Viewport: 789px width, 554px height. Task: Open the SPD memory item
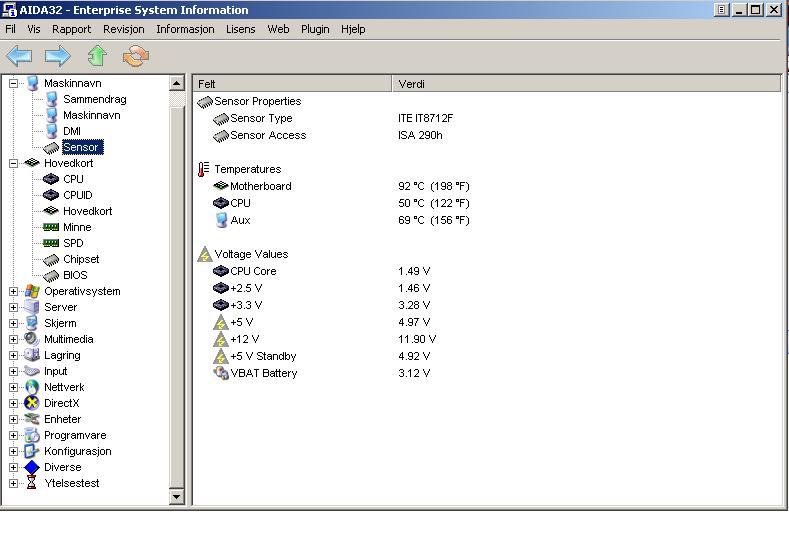73,244
